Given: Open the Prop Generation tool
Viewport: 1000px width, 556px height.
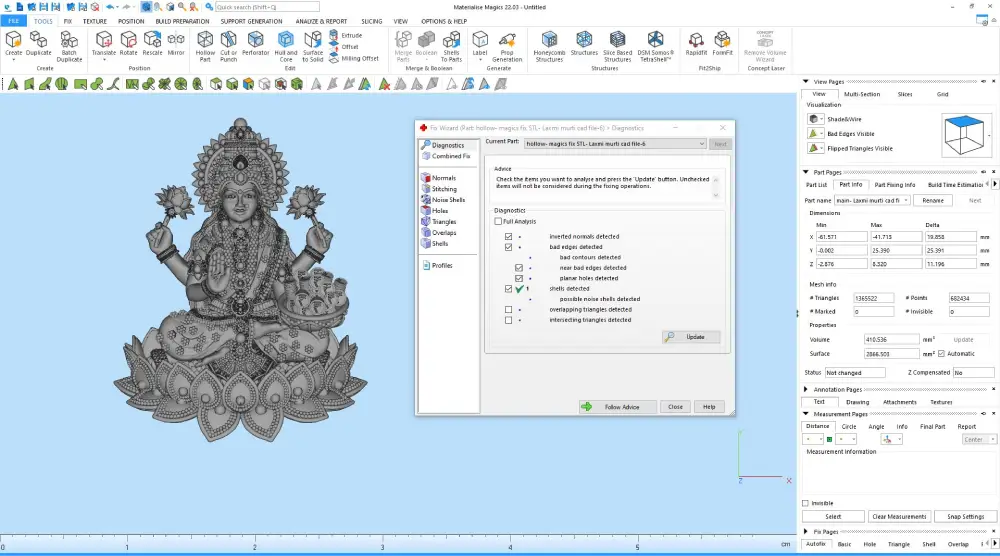Looking at the screenshot, I should pyautogui.click(x=507, y=47).
